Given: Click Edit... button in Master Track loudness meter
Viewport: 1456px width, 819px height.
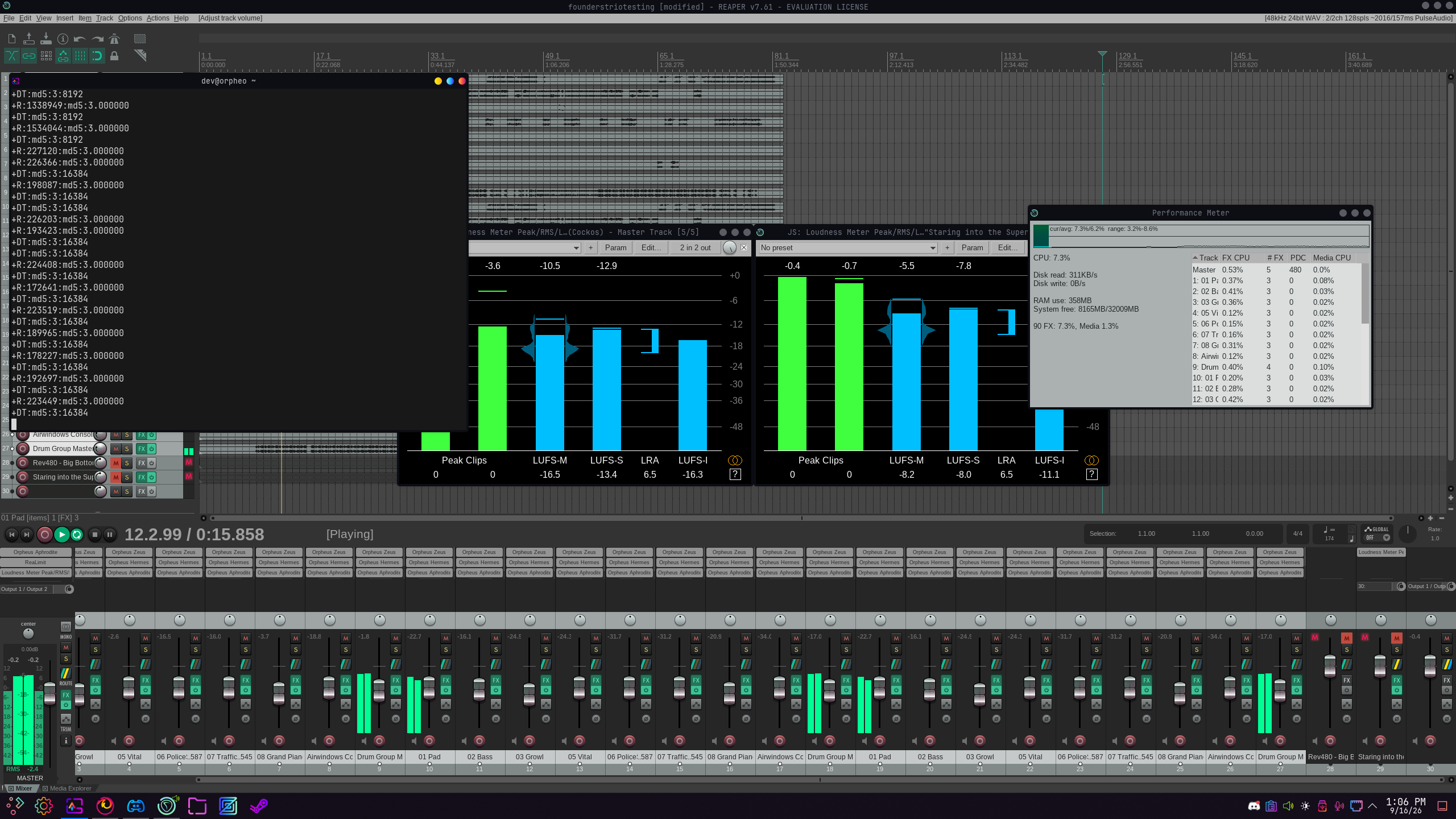Looking at the screenshot, I should [x=651, y=248].
